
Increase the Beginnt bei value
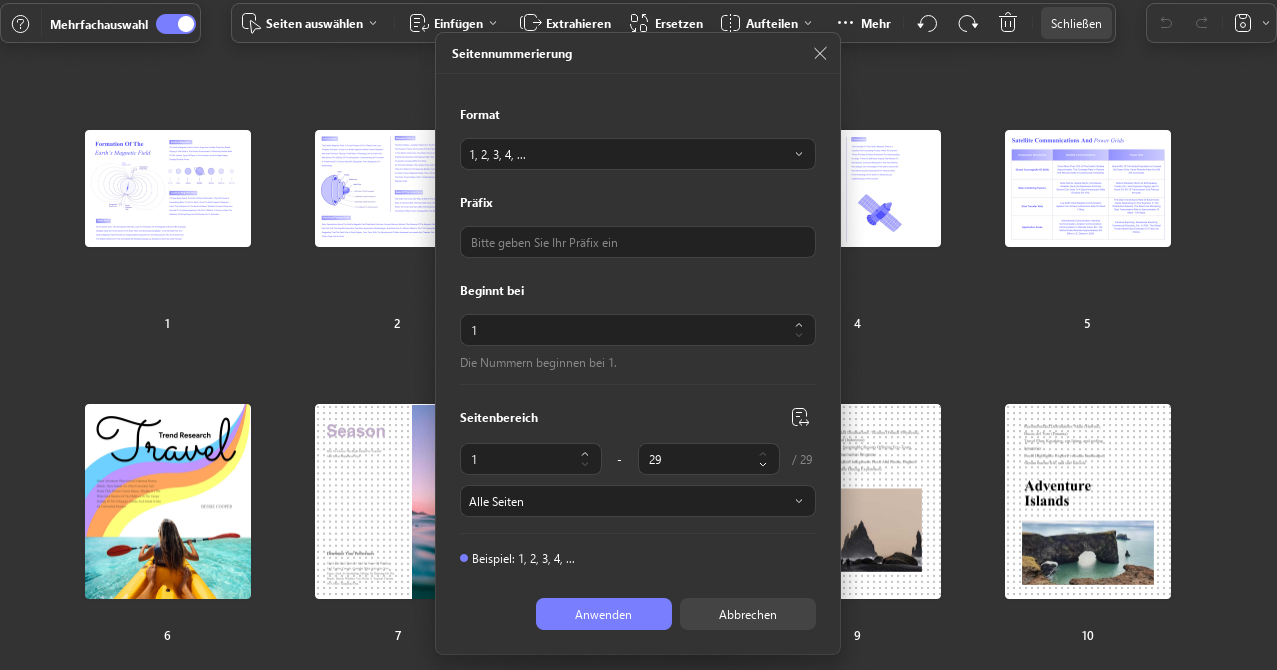click(x=798, y=324)
